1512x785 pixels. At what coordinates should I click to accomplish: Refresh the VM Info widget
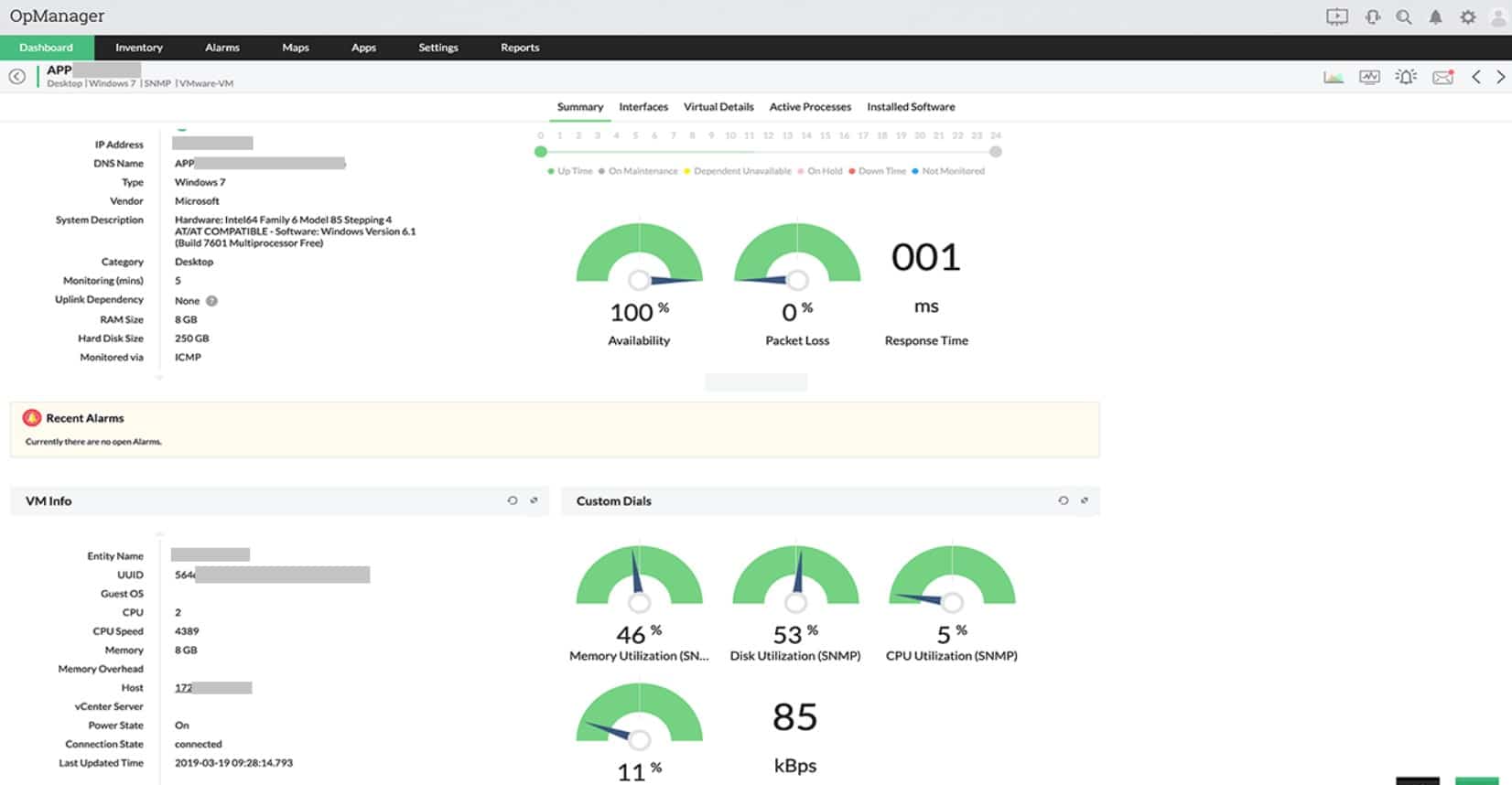tap(513, 500)
